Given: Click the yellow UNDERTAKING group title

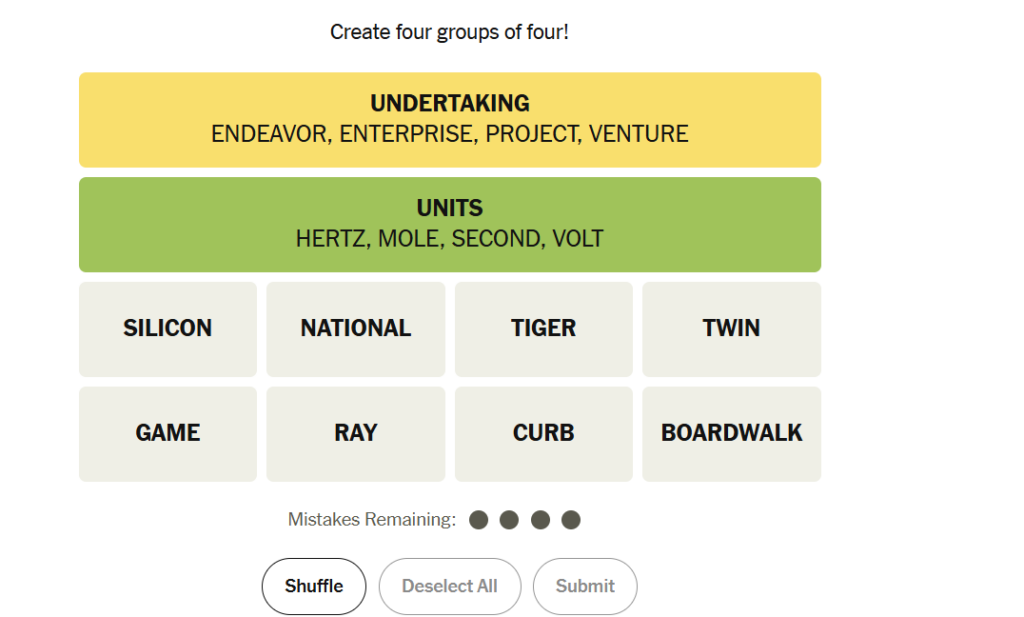Looking at the screenshot, I should 450,103.
